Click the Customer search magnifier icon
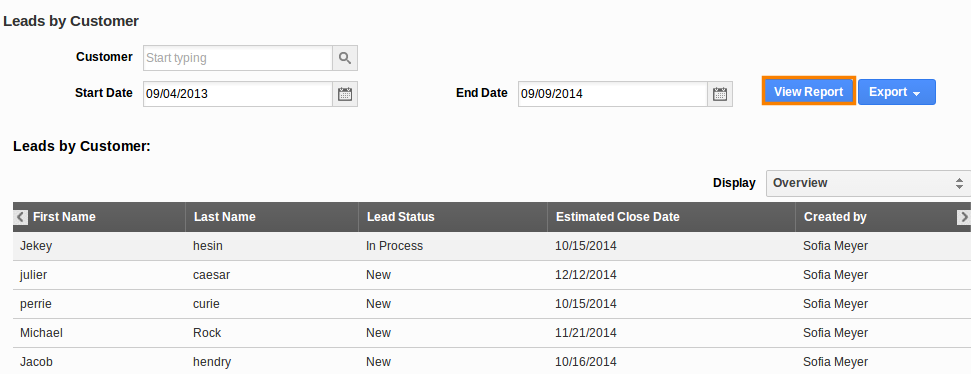Image resolution: width=971 pixels, height=374 pixels. pos(345,58)
